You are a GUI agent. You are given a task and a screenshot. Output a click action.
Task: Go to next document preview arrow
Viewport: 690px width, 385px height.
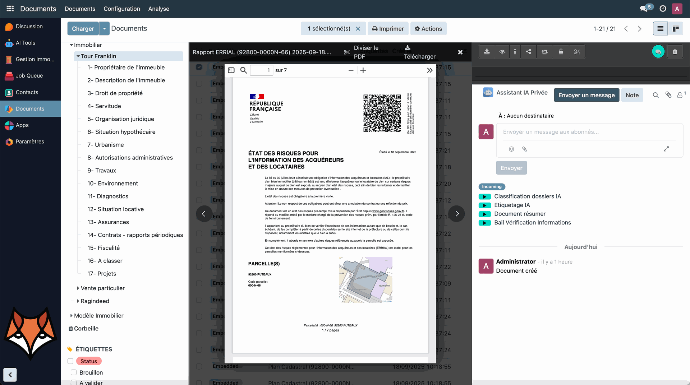pos(457,214)
